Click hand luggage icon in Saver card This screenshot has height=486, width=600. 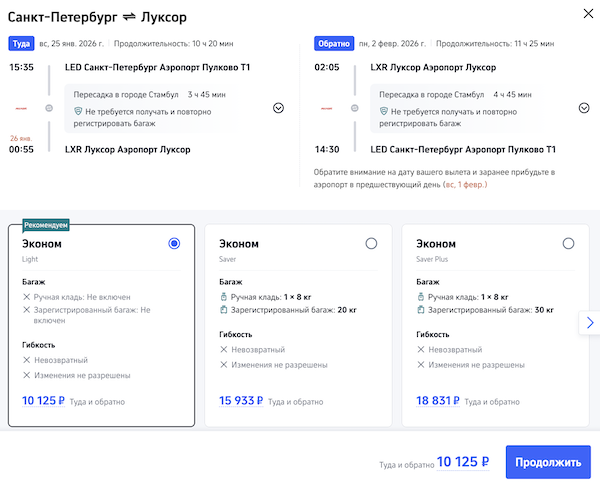tap(223, 298)
